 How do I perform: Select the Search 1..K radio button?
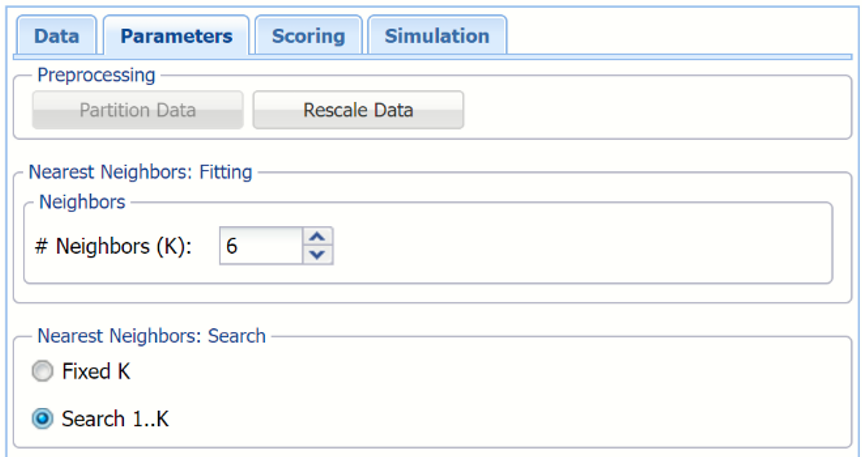[x=42, y=419]
